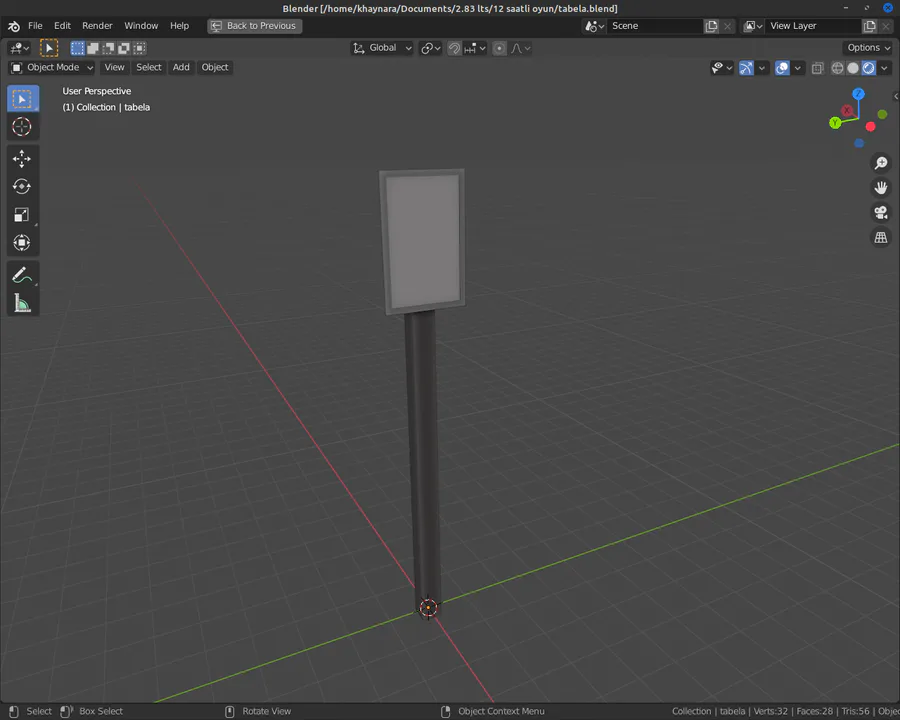This screenshot has width=900, height=720.
Task: Click the tweak select tool header icon
Action: point(49,48)
